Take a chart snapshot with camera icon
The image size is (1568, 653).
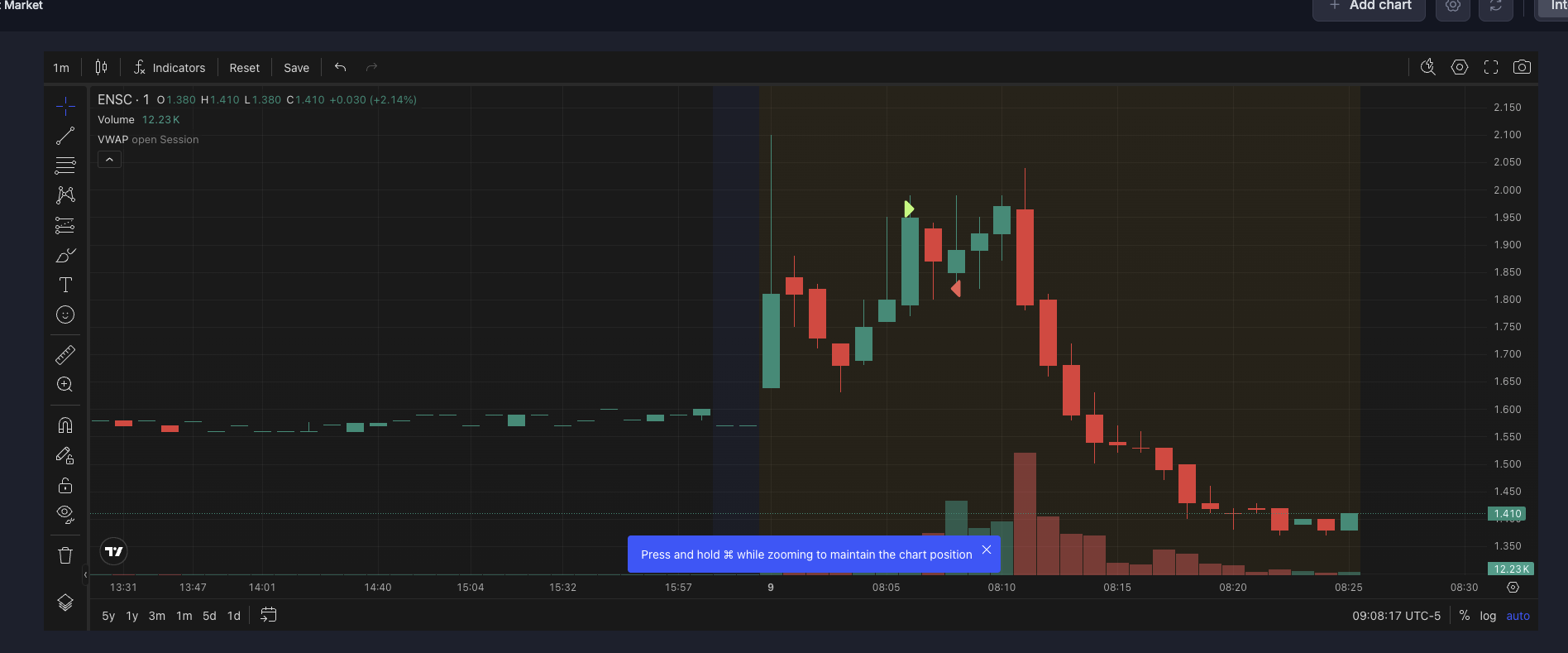pyautogui.click(x=1522, y=67)
